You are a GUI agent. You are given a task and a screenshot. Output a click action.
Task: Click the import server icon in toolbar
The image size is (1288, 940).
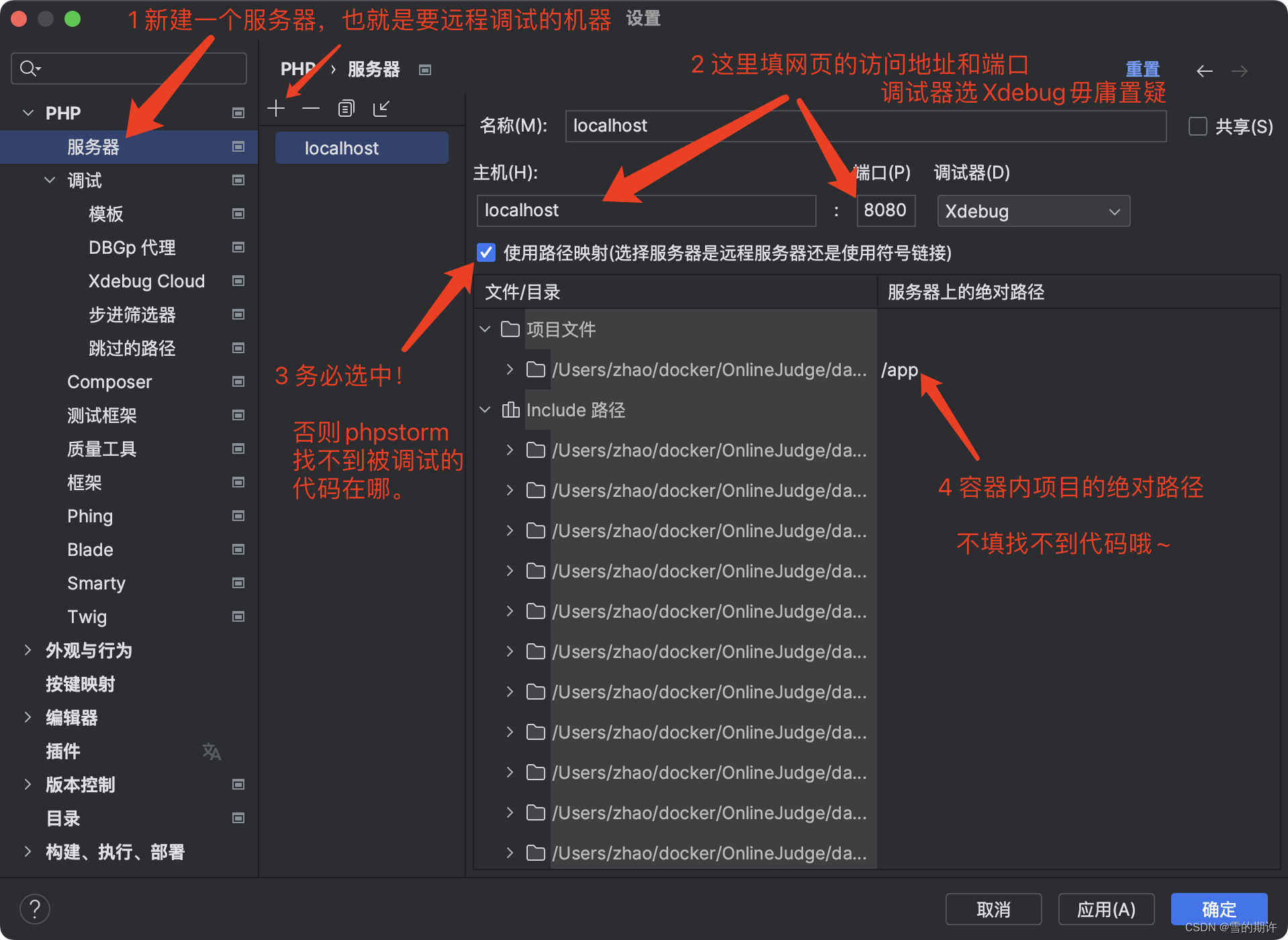pos(381,108)
